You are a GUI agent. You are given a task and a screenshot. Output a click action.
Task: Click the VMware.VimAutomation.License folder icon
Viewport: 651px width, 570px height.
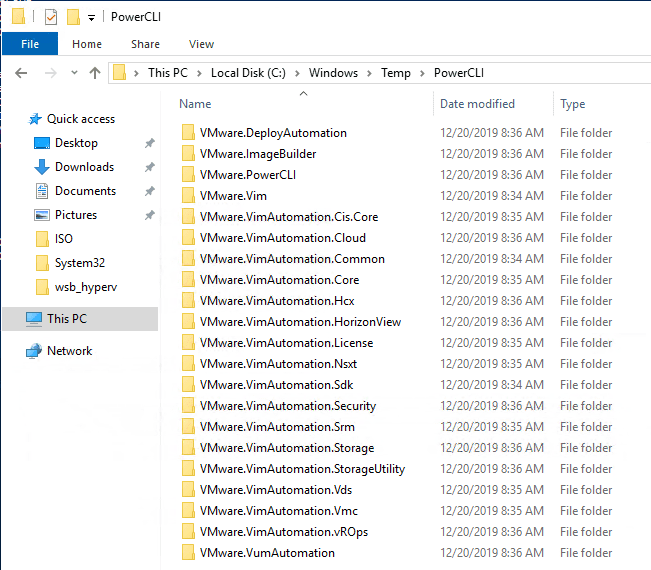tap(188, 342)
